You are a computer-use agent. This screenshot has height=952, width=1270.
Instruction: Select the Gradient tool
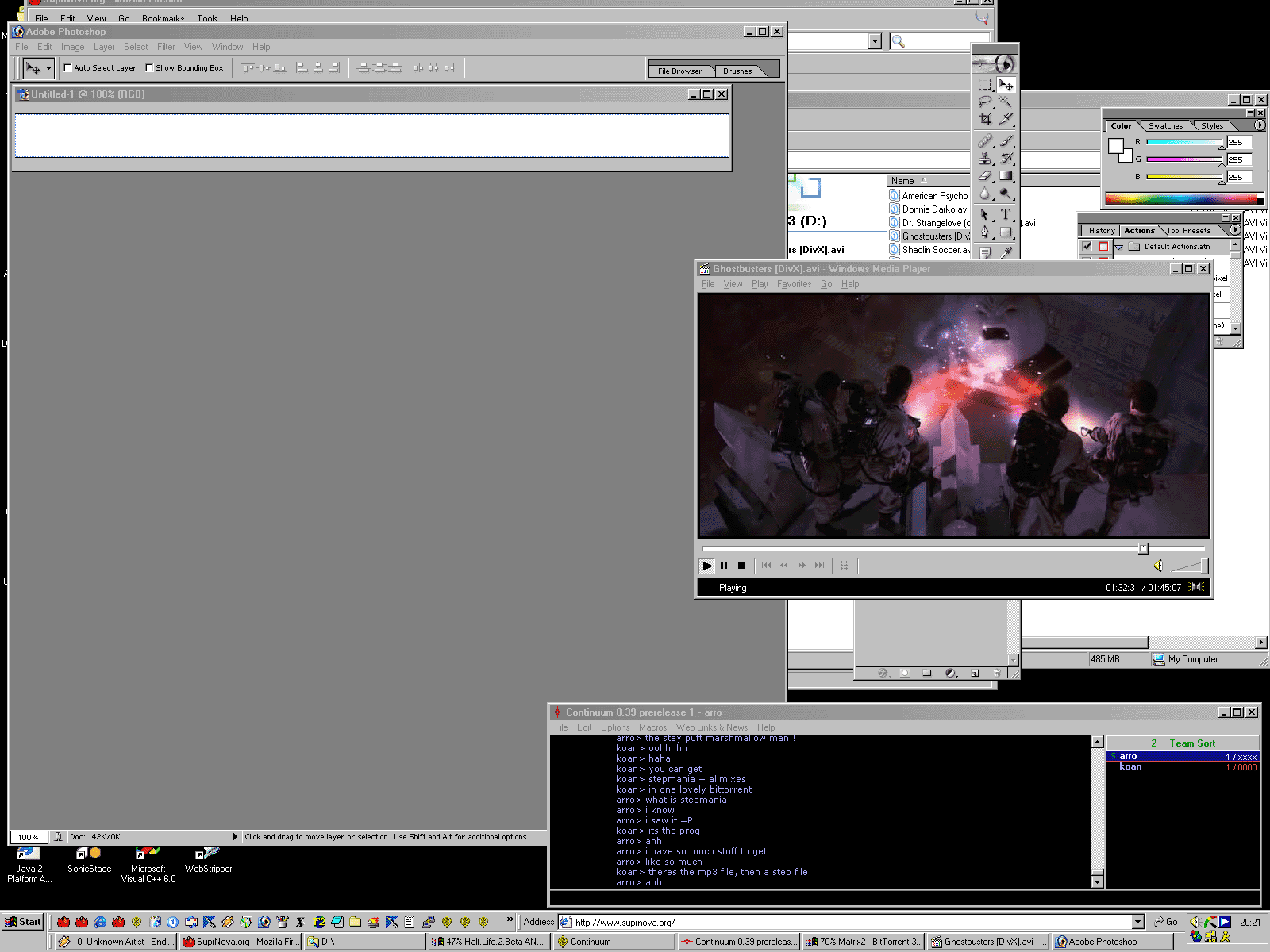pyautogui.click(x=1006, y=176)
